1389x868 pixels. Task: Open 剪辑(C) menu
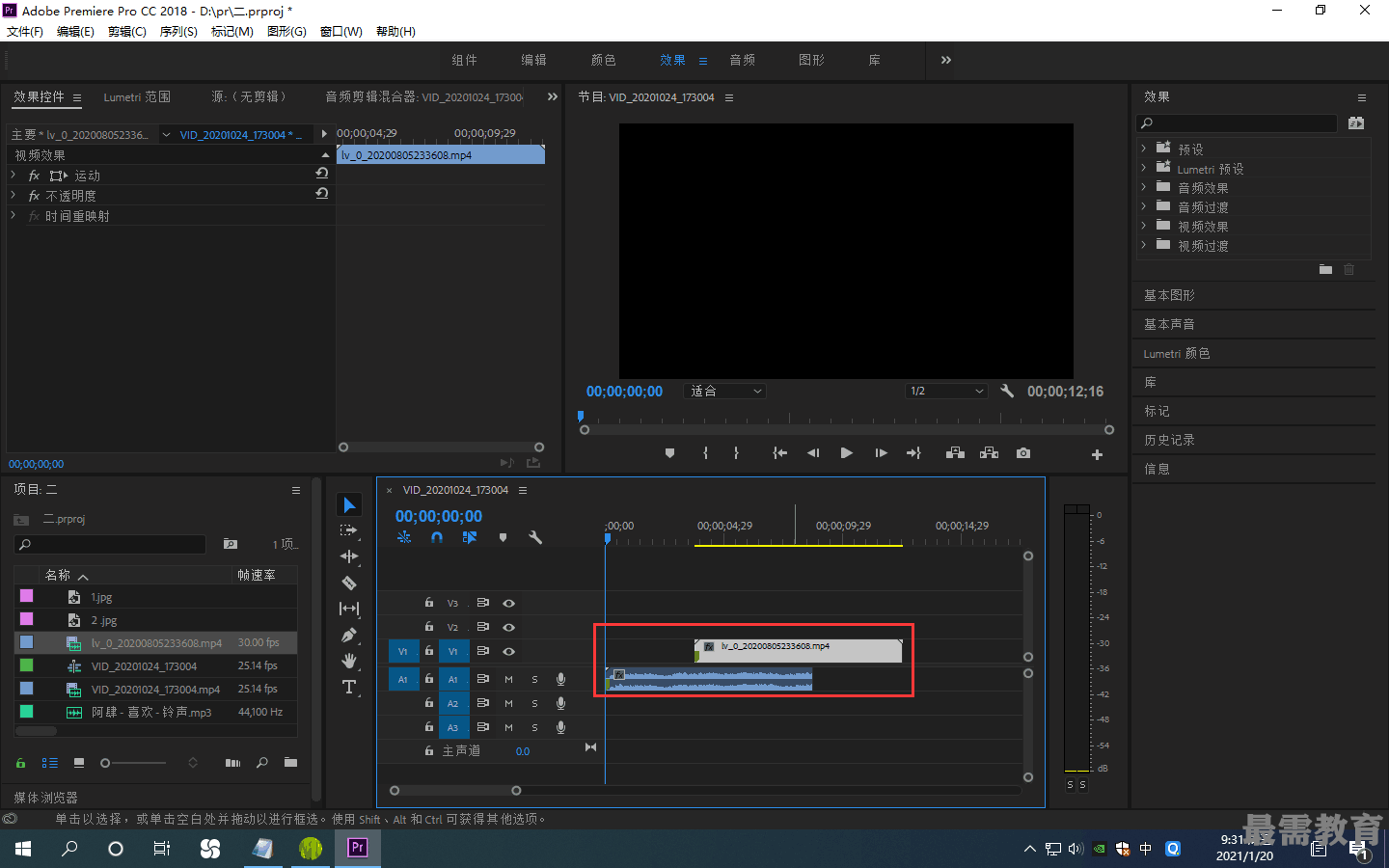coord(127,31)
